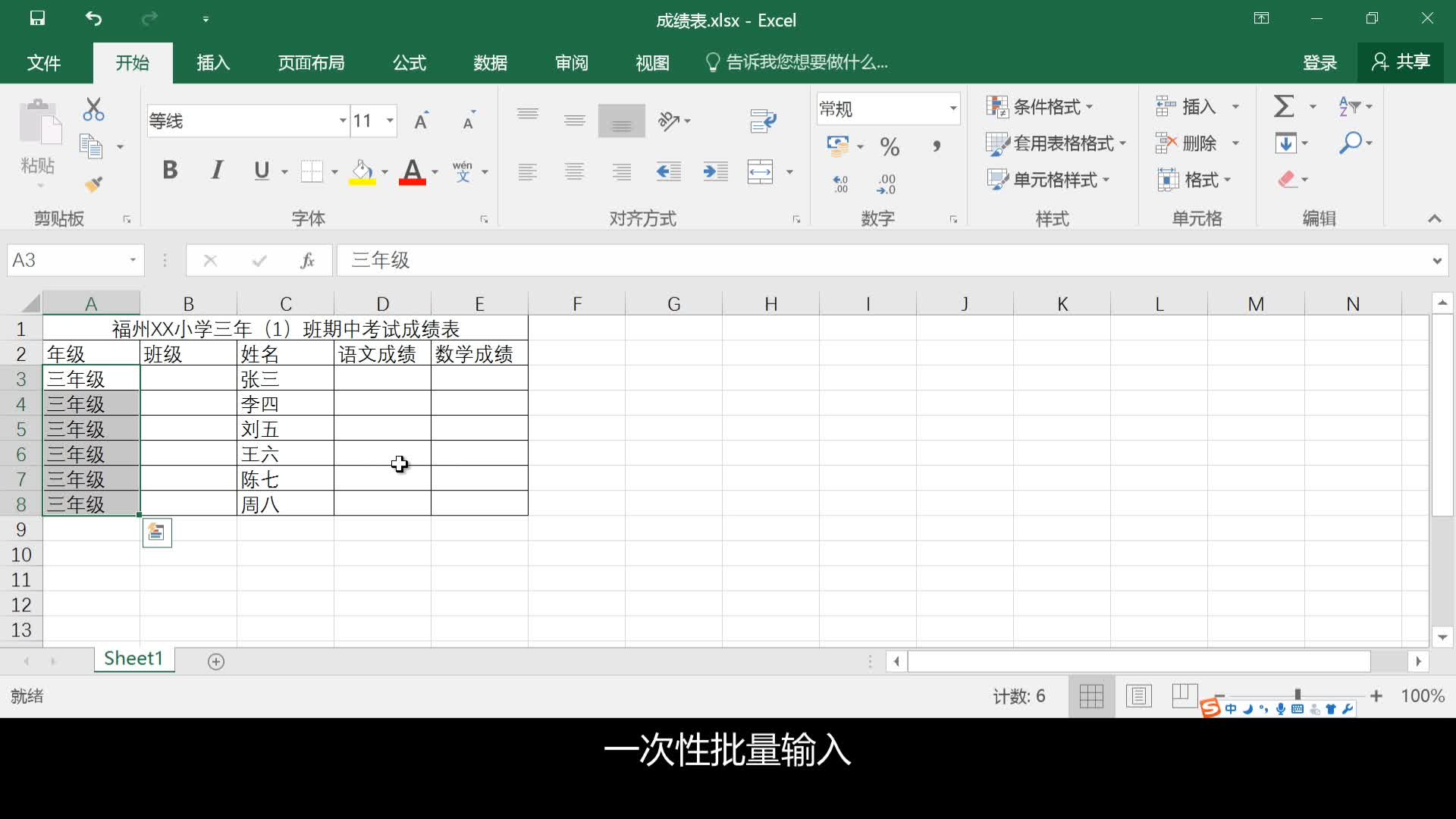Image resolution: width=1456 pixels, height=819 pixels.
Task: Click the Format Painter icon
Action: (x=93, y=184)
